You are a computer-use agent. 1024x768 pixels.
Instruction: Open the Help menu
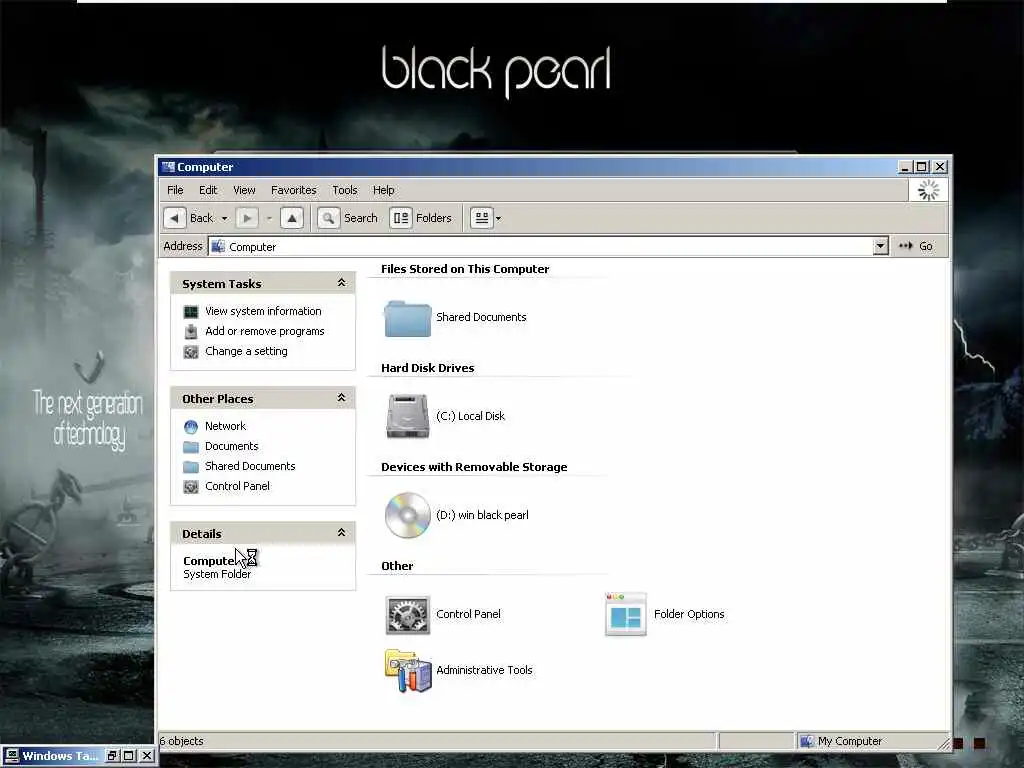click(x=383, y=190)
